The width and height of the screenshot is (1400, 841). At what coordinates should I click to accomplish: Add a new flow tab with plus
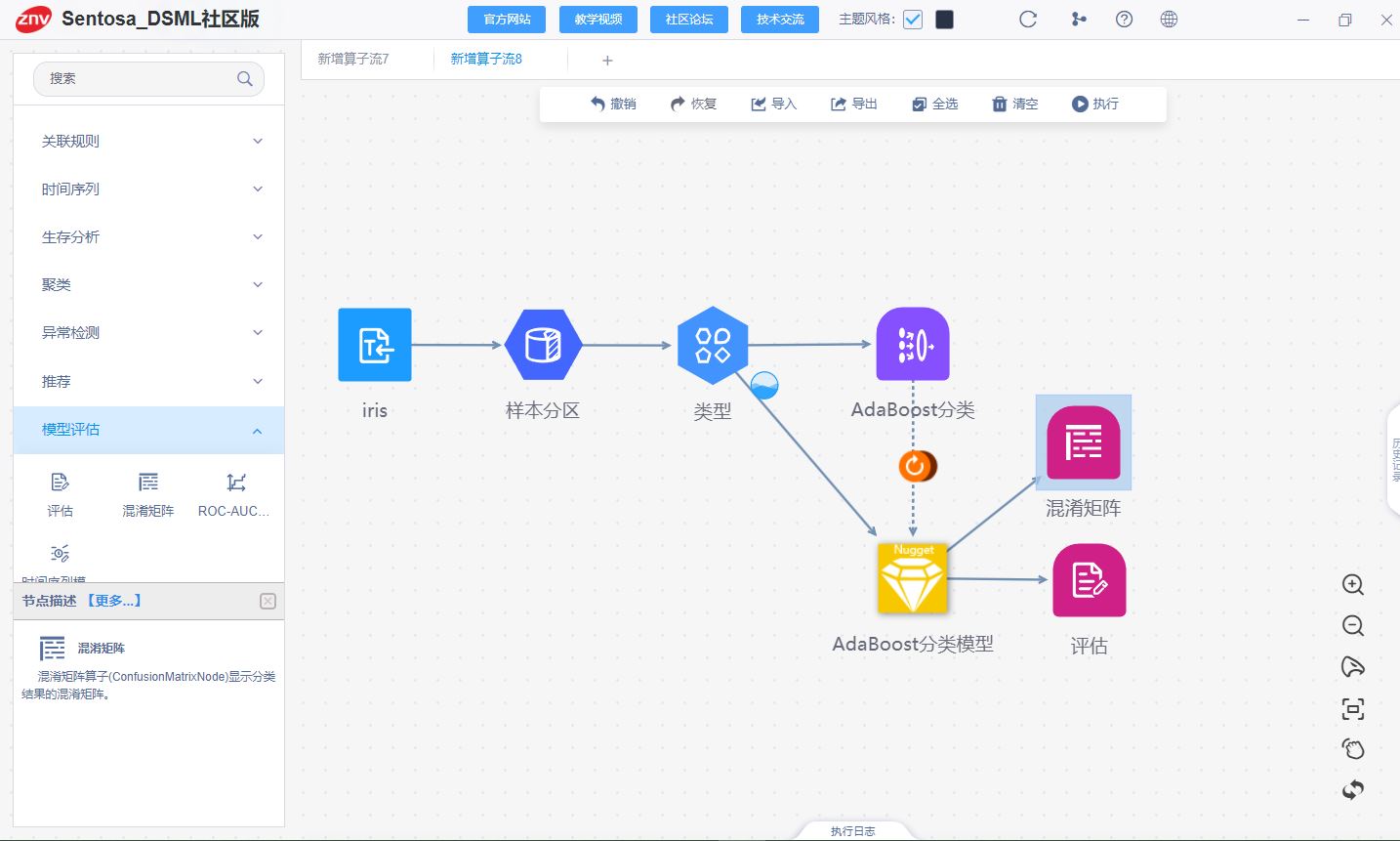point(607,61)
